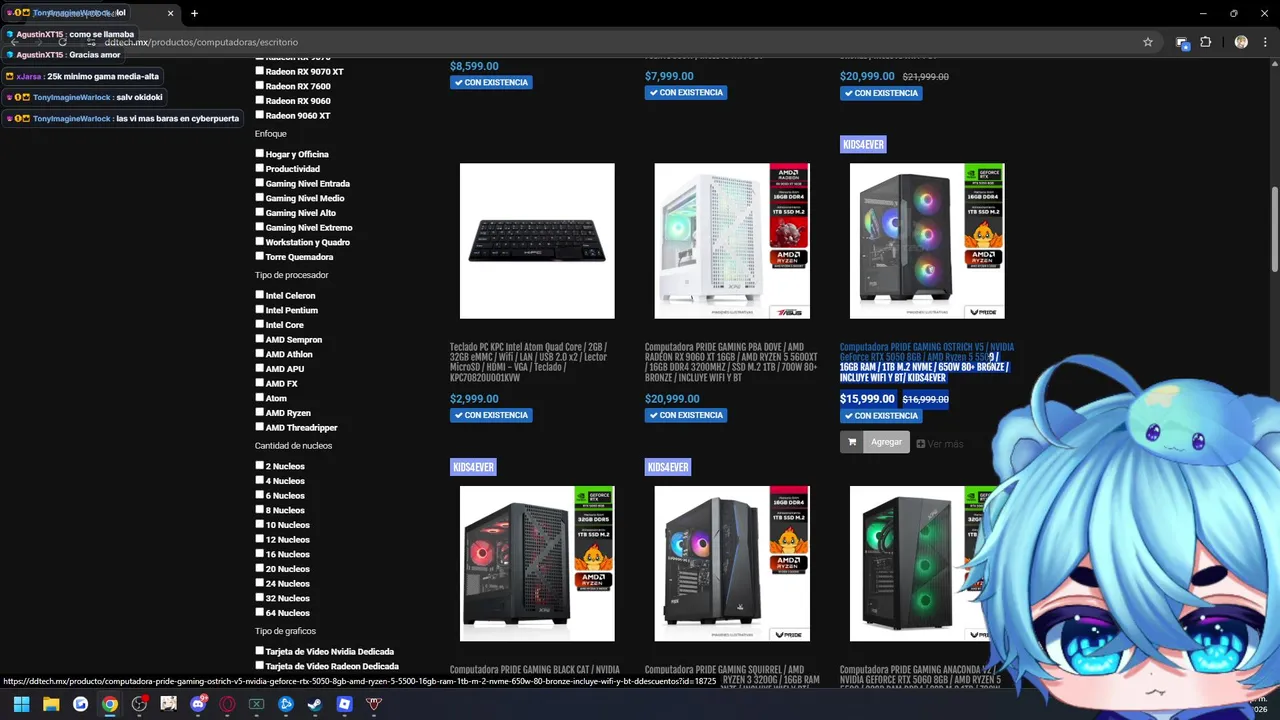The height and width of the screenshot is (720, 1280).
Task: Open the PRIDE GAMING PBA DOVE image
Action: pos(732,241)
